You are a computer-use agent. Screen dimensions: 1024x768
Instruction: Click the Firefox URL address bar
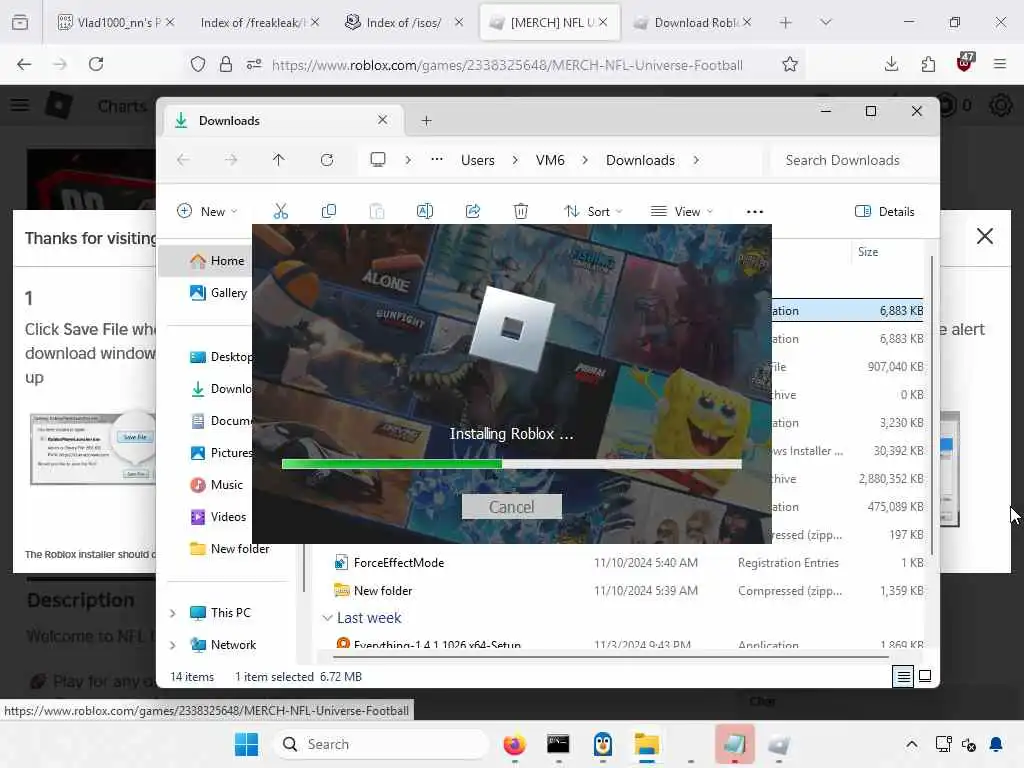tap(507, 65)
